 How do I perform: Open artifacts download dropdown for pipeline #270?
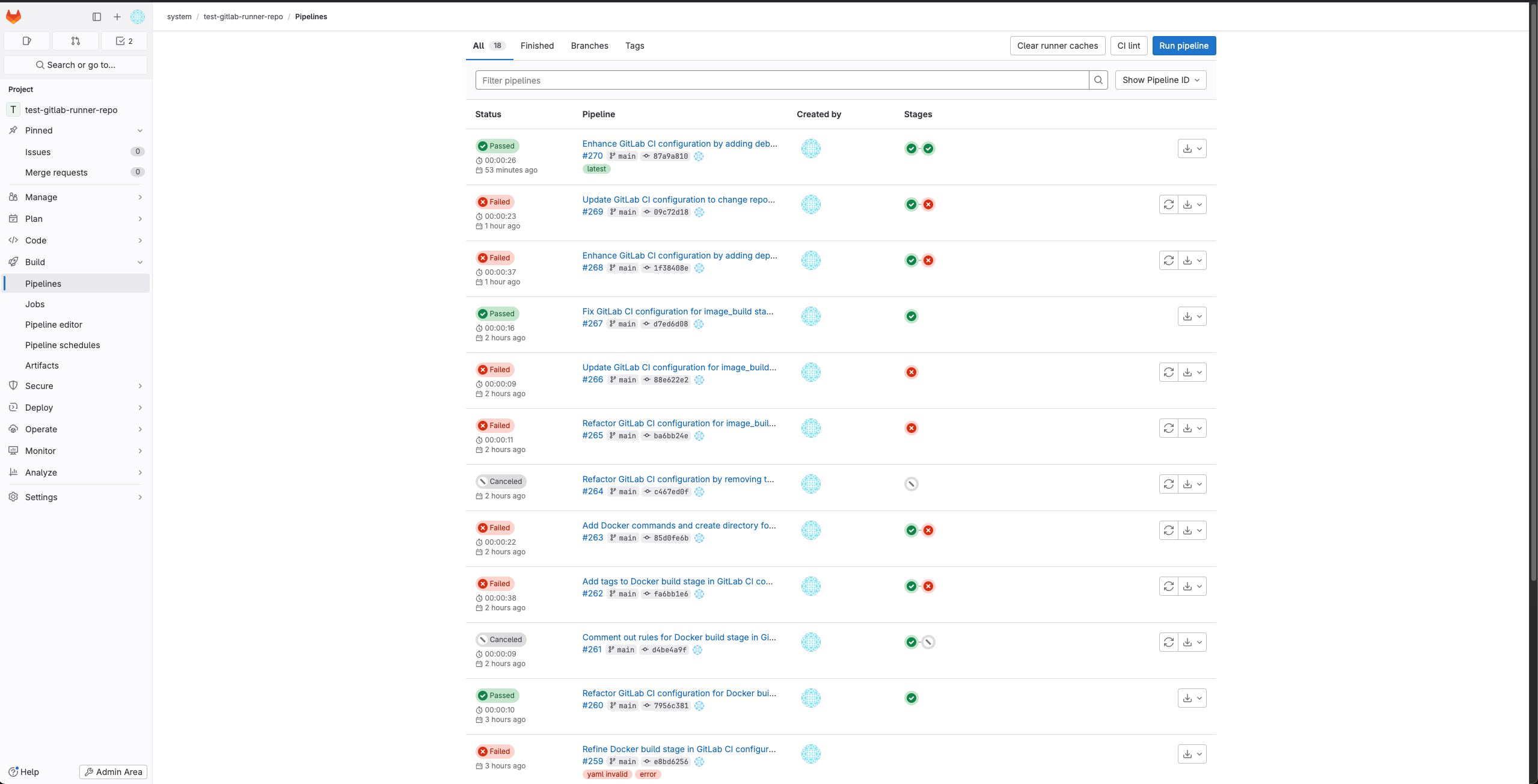[x=1192, y=149]
